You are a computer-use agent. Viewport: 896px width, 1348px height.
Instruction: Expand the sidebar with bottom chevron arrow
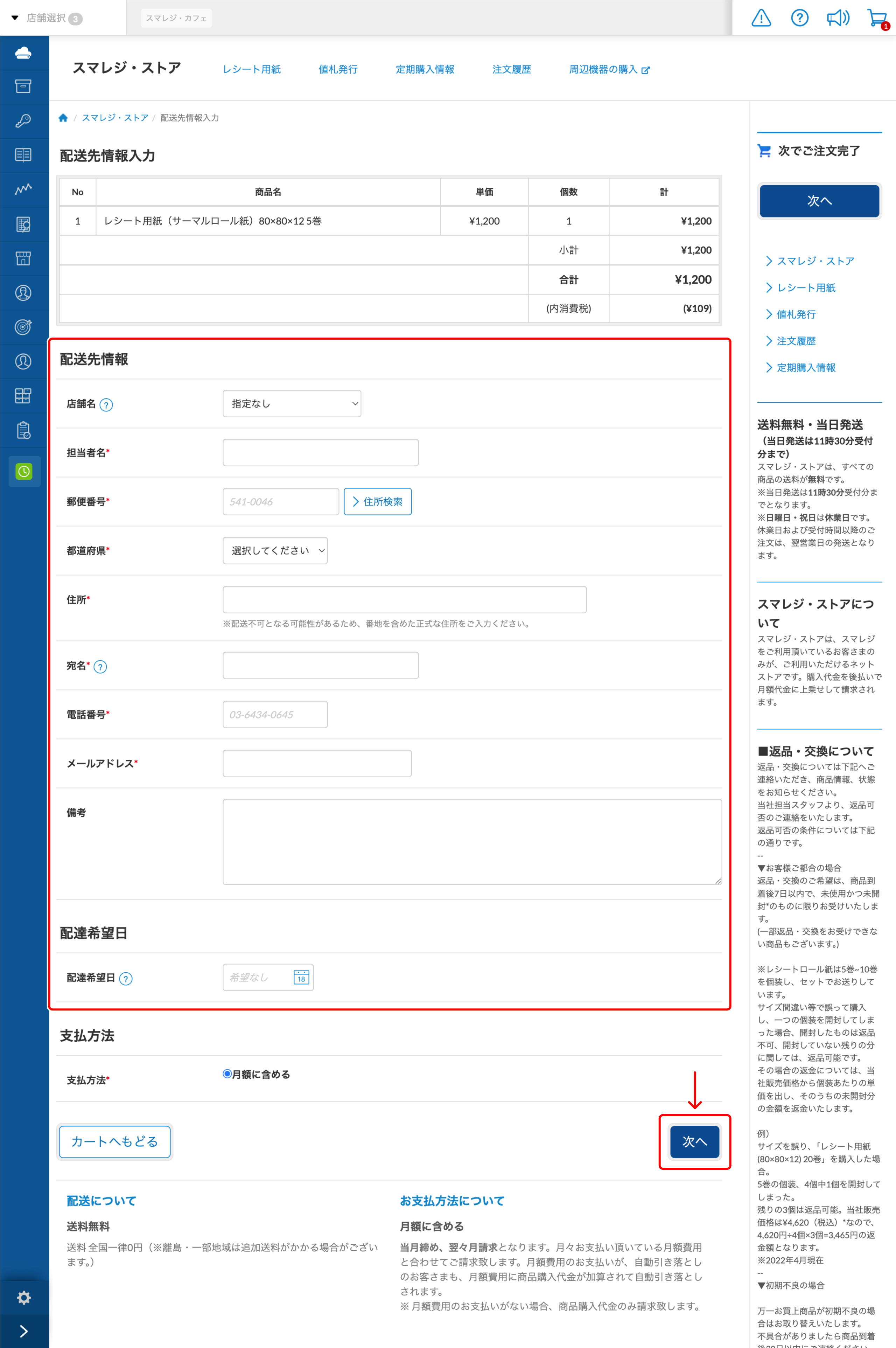coord(23,1331)
